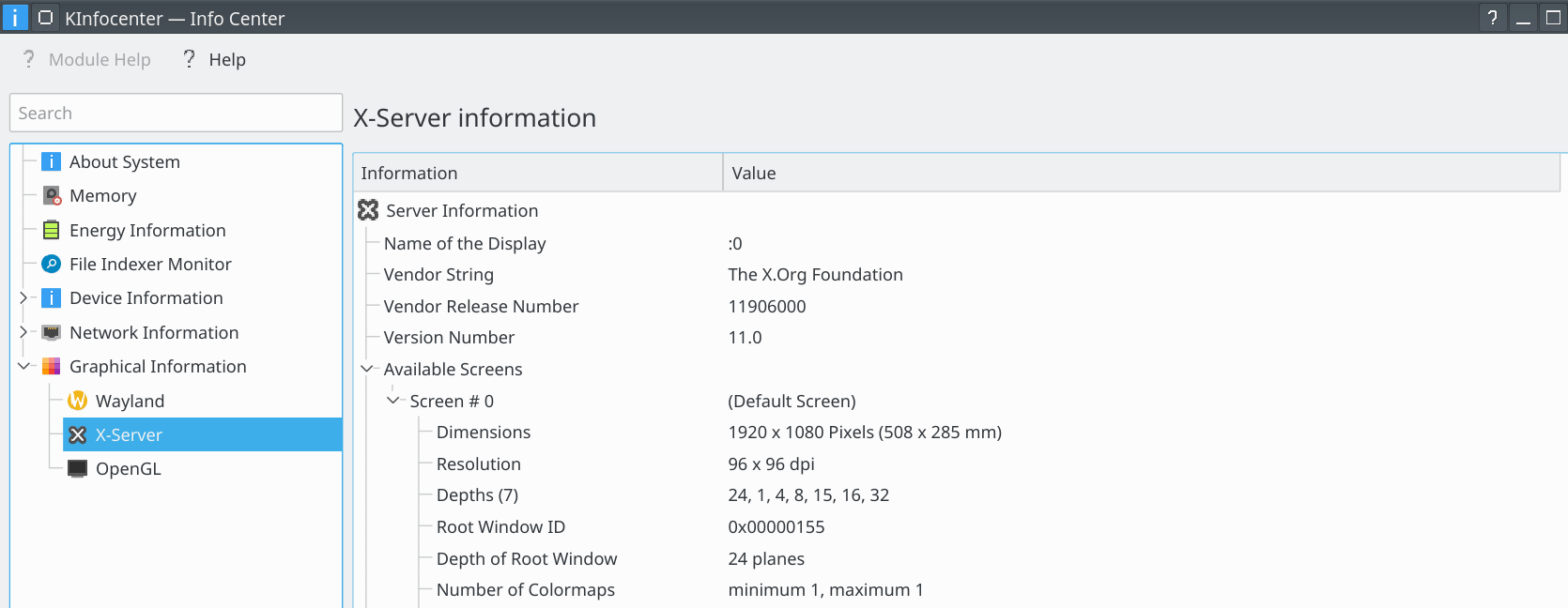The height and width of the screenshot is (608, 1568).
Task: Click the X-Server X icon in sidebar
Action: [x=78, y=435]
